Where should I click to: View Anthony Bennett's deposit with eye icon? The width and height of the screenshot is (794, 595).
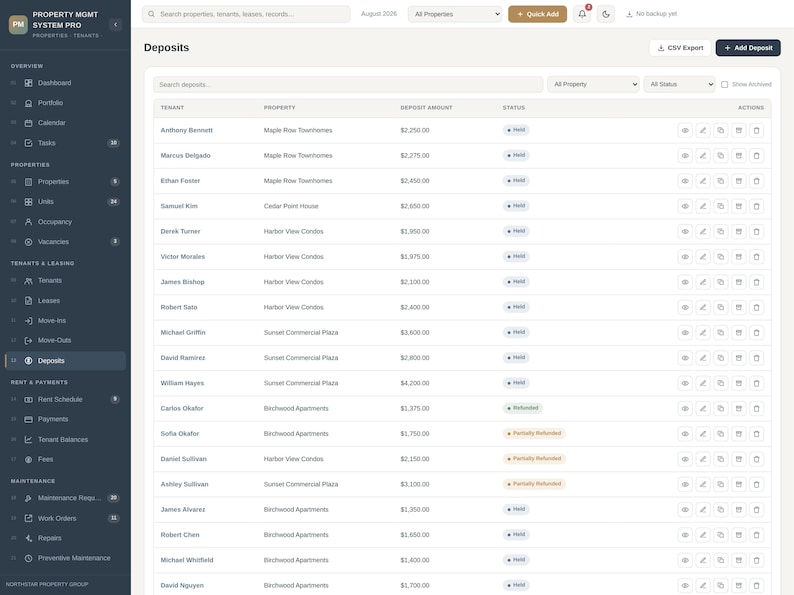(685, 131)
